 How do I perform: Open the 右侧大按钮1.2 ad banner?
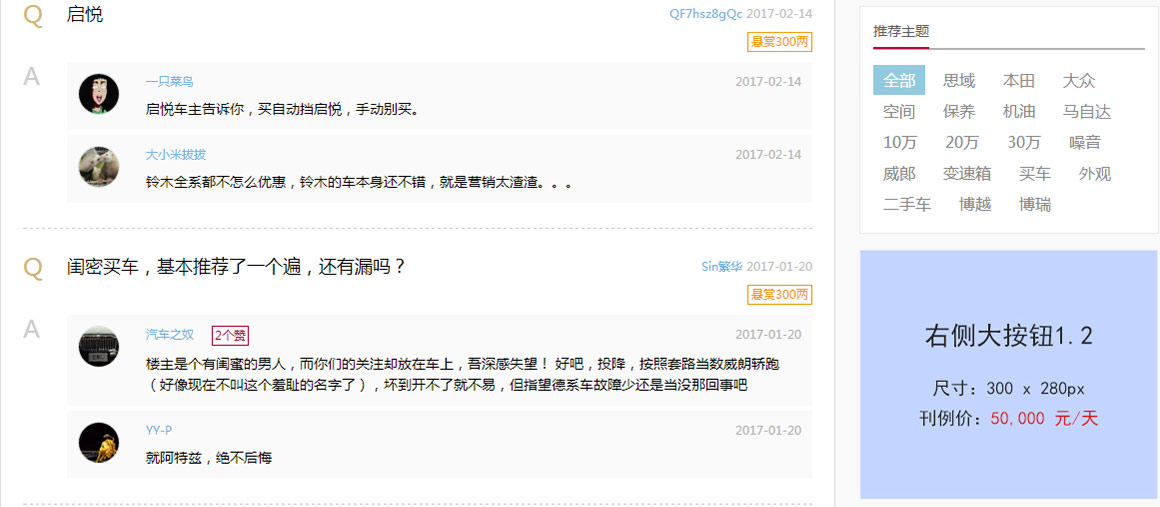coord(1009,375)
